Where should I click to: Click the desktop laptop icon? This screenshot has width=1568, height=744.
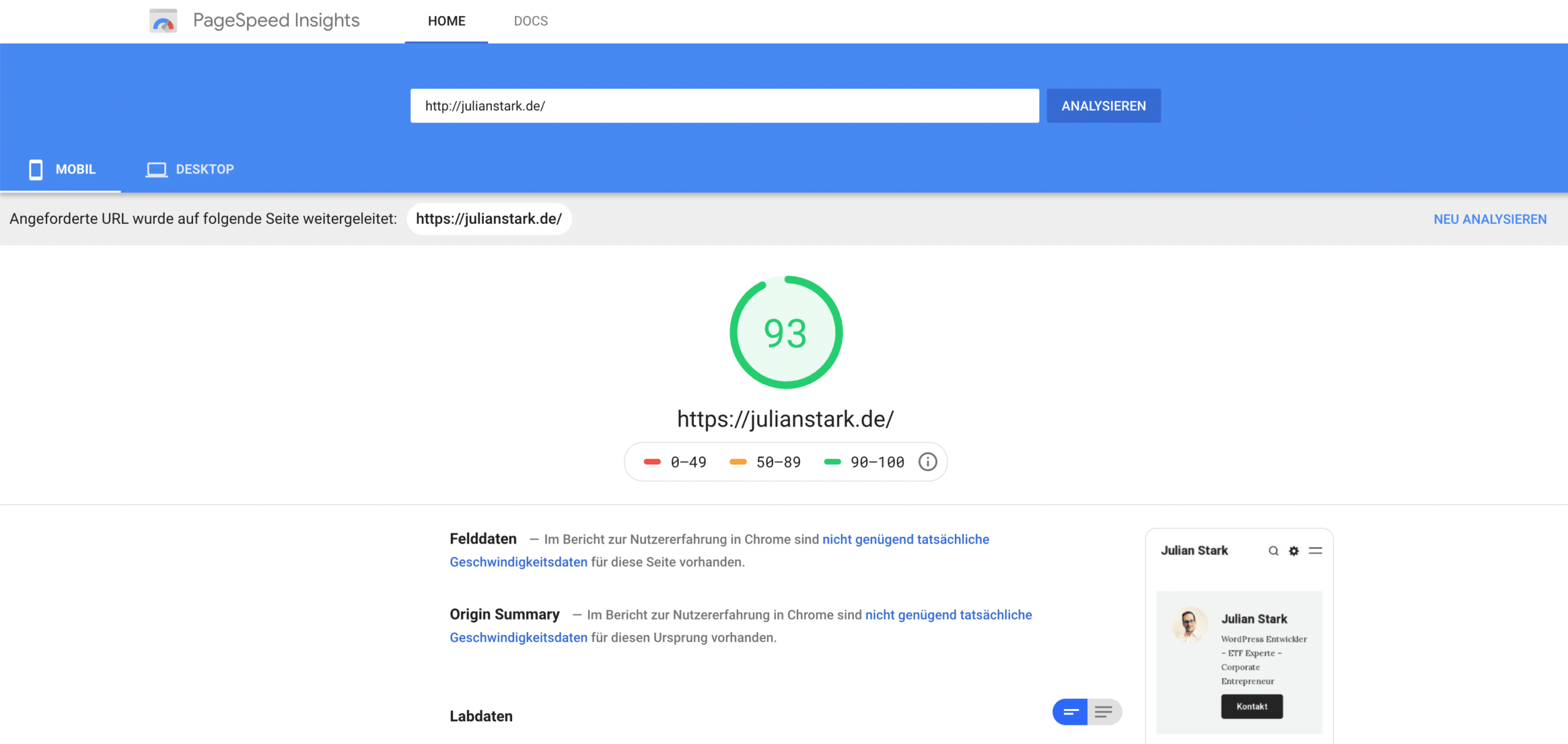[x=156, y=169]
